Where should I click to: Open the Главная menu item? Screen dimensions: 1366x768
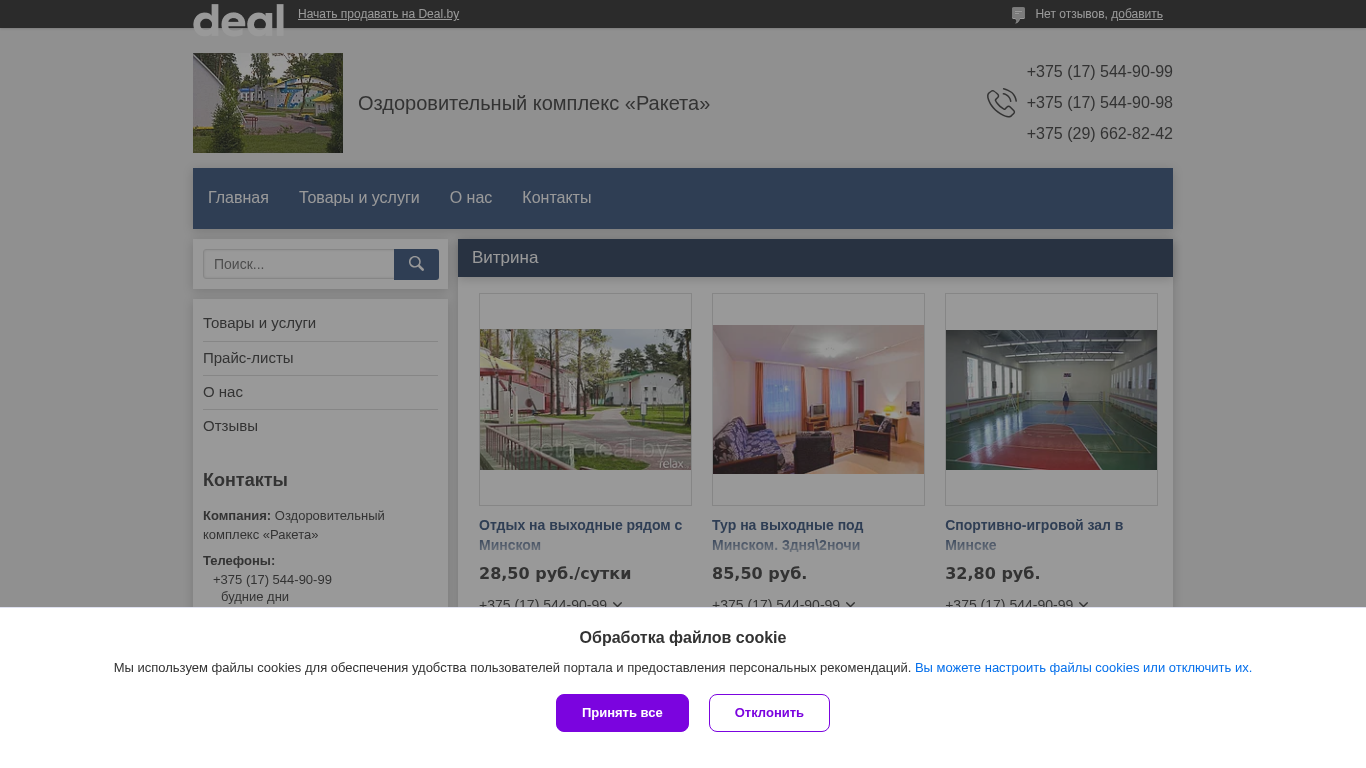238,198
